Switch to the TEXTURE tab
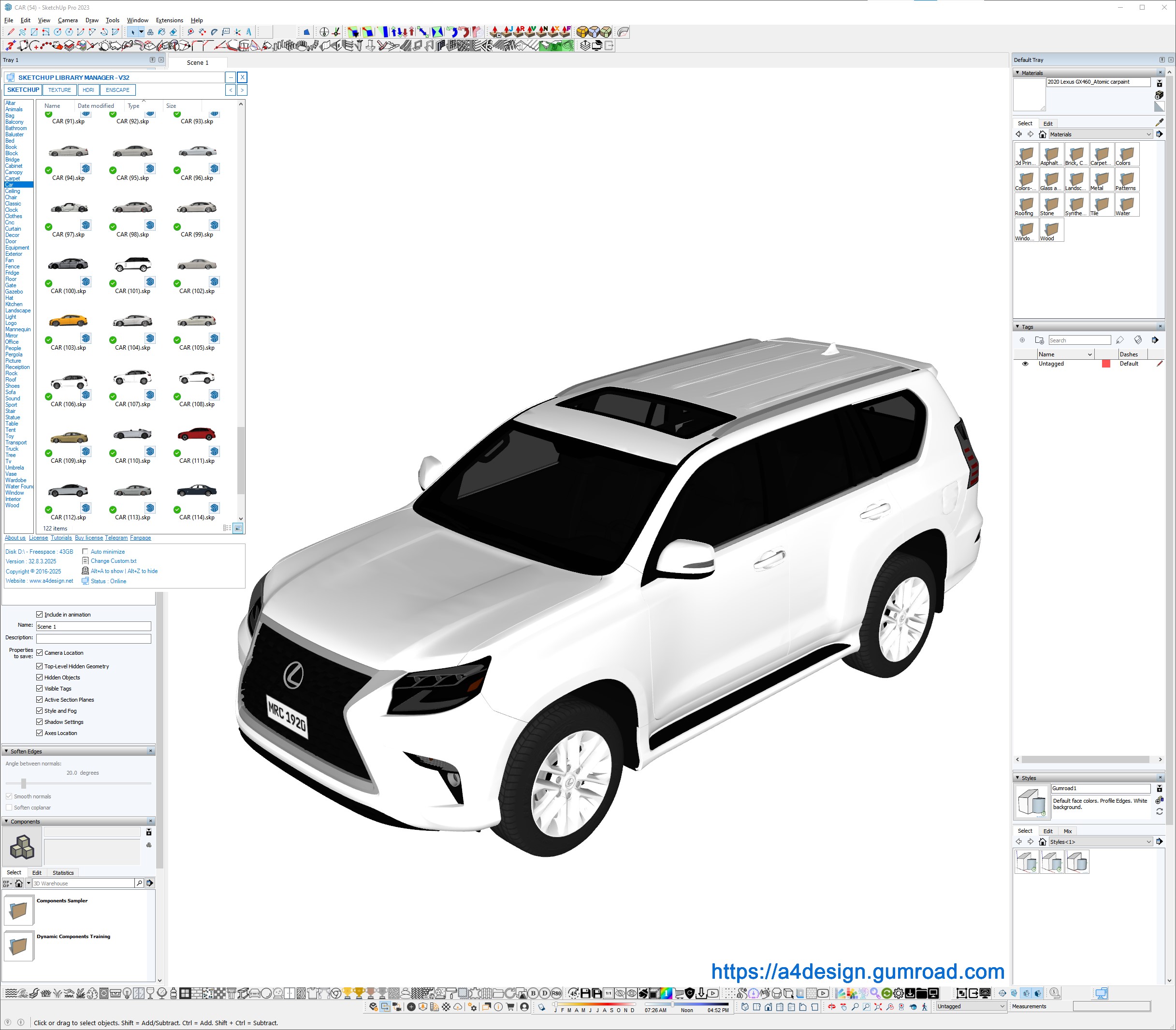 [x=59, y=90]
